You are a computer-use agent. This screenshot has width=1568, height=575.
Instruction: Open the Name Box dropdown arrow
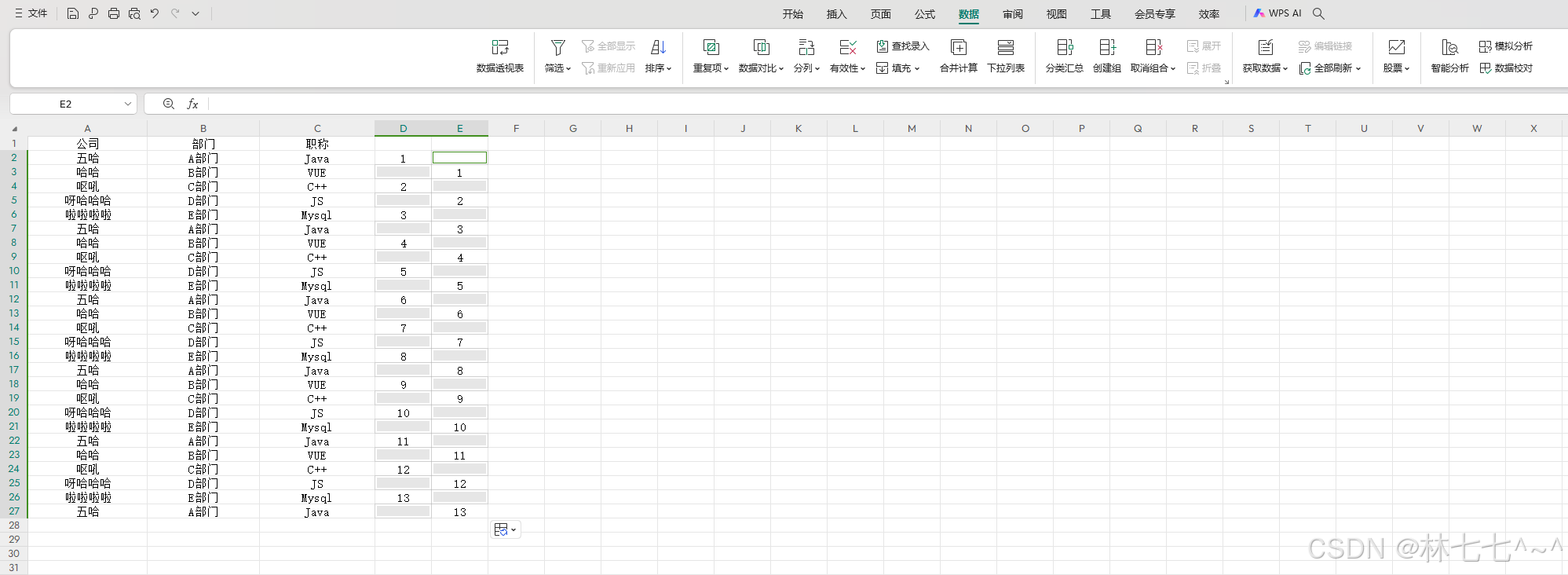coord(128,104)
